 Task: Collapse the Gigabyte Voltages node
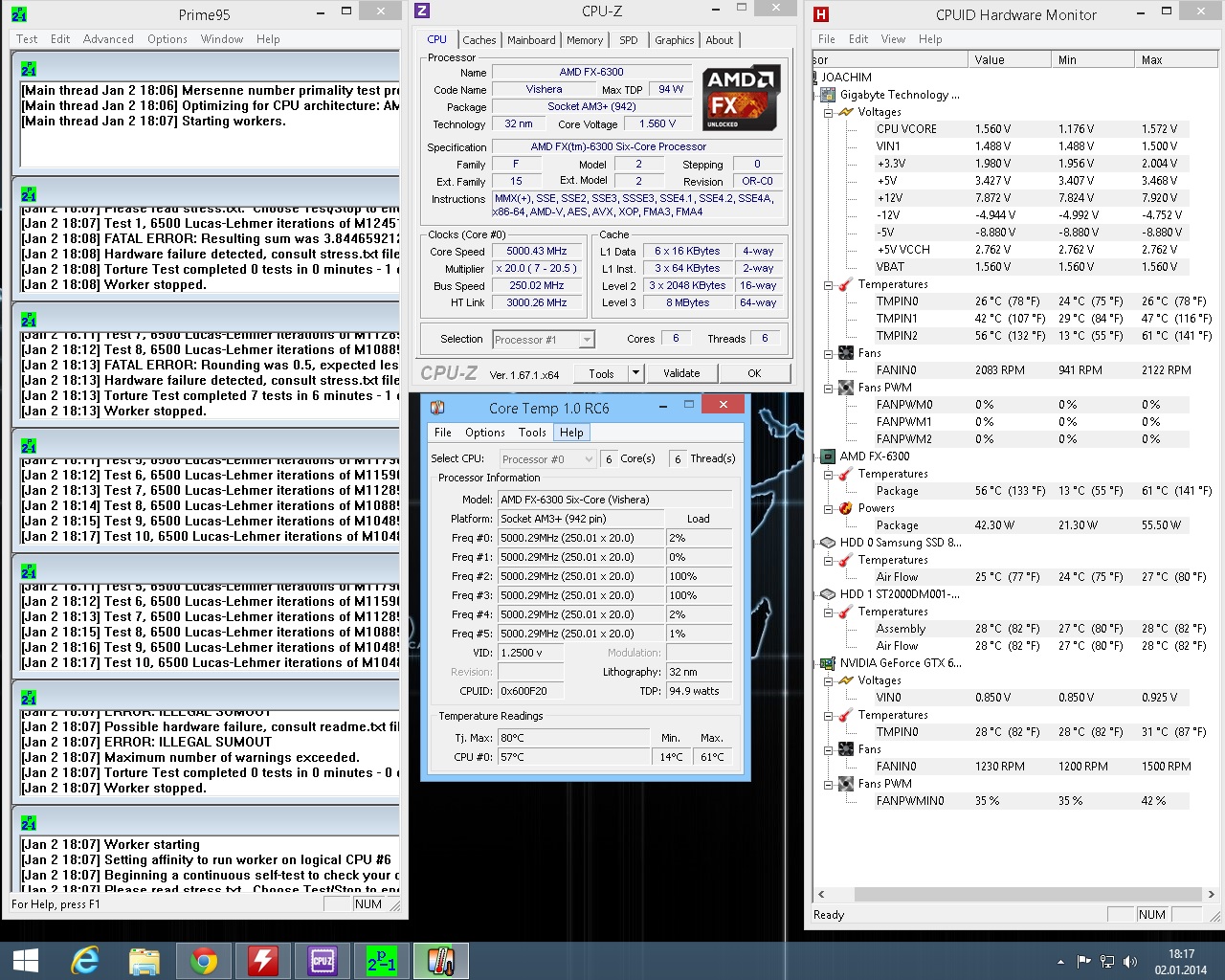[x=829, y=112]
